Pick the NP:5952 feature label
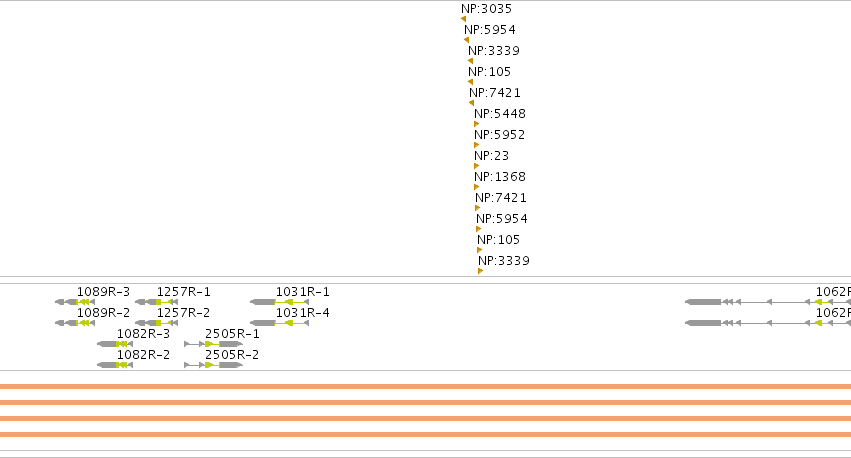The height and width of the screenshot is (458, 851). pyautogui.click(x=500, y=135)
